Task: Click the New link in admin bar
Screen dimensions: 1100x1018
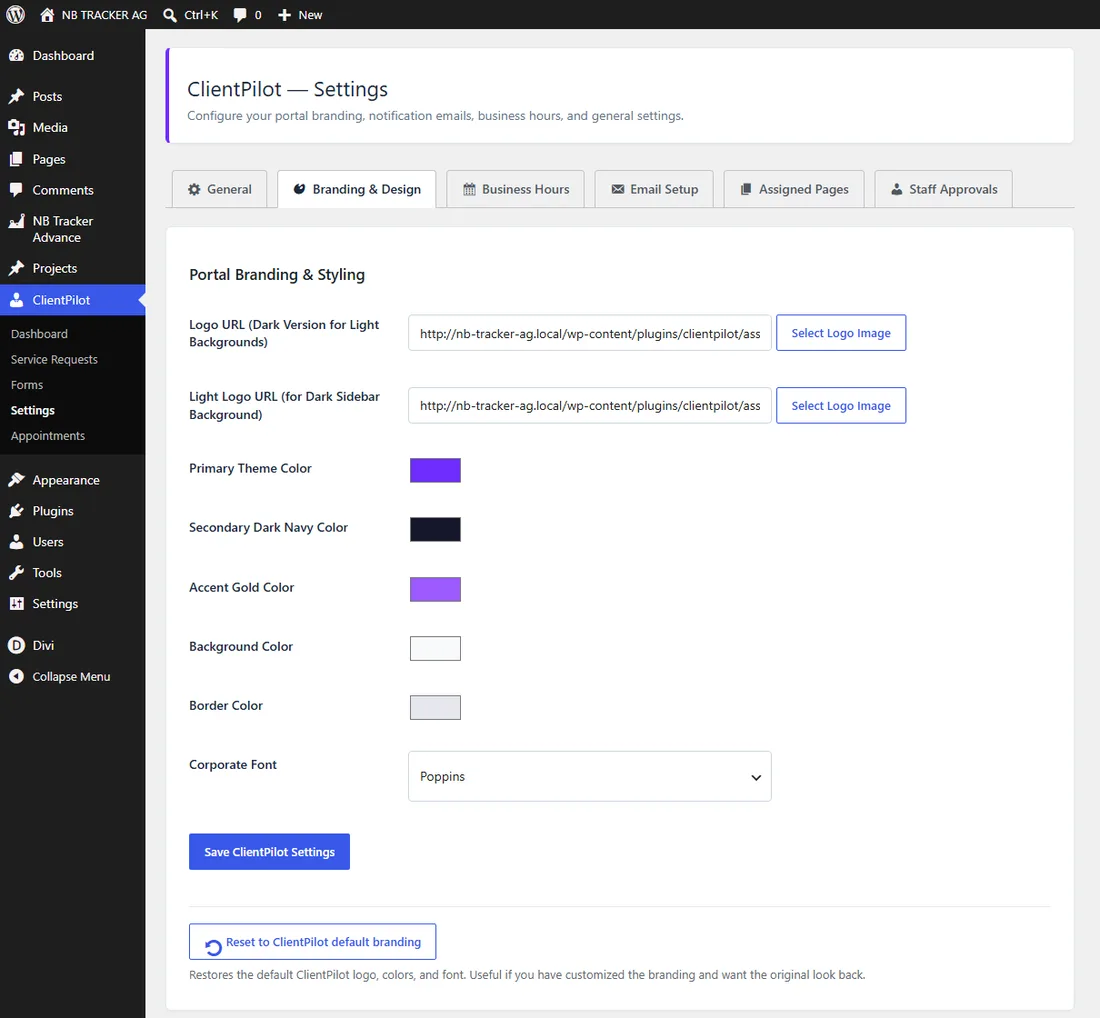Action: coord(310,15)
